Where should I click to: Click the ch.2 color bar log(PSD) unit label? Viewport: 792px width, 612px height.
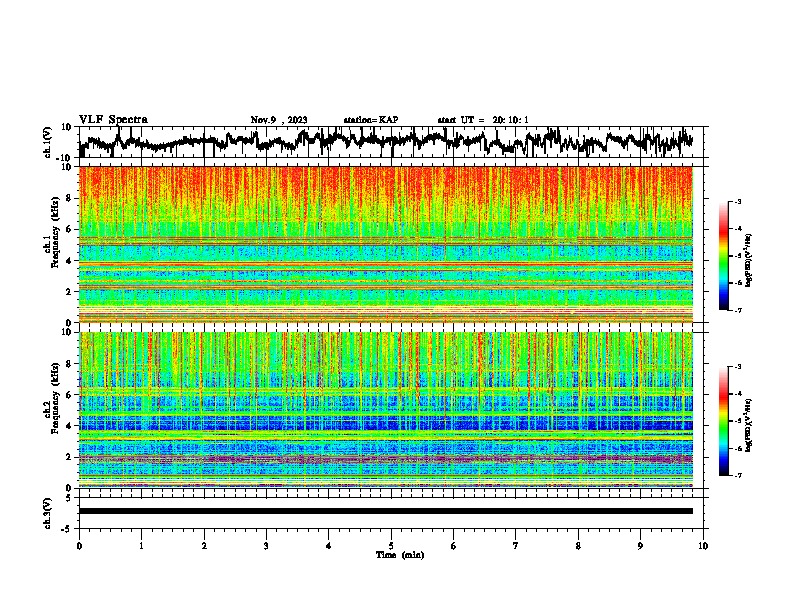tap(749, 425)
